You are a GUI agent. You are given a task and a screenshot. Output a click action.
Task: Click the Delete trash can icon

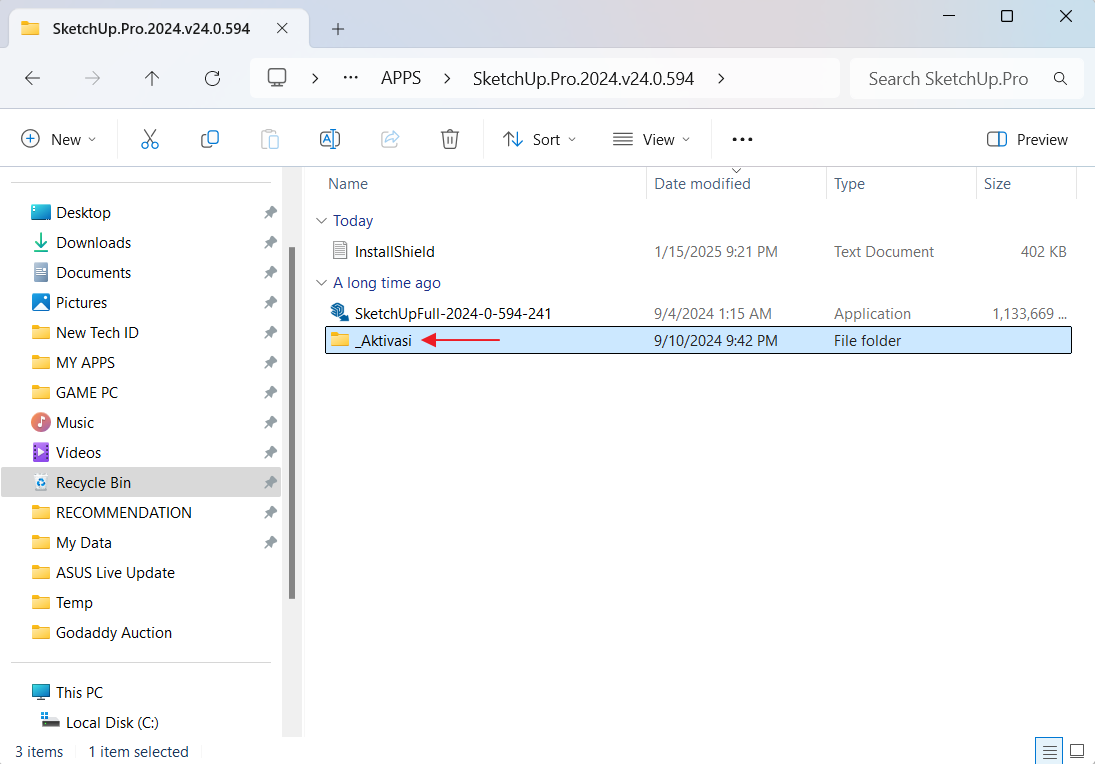[x=450, y=140]
